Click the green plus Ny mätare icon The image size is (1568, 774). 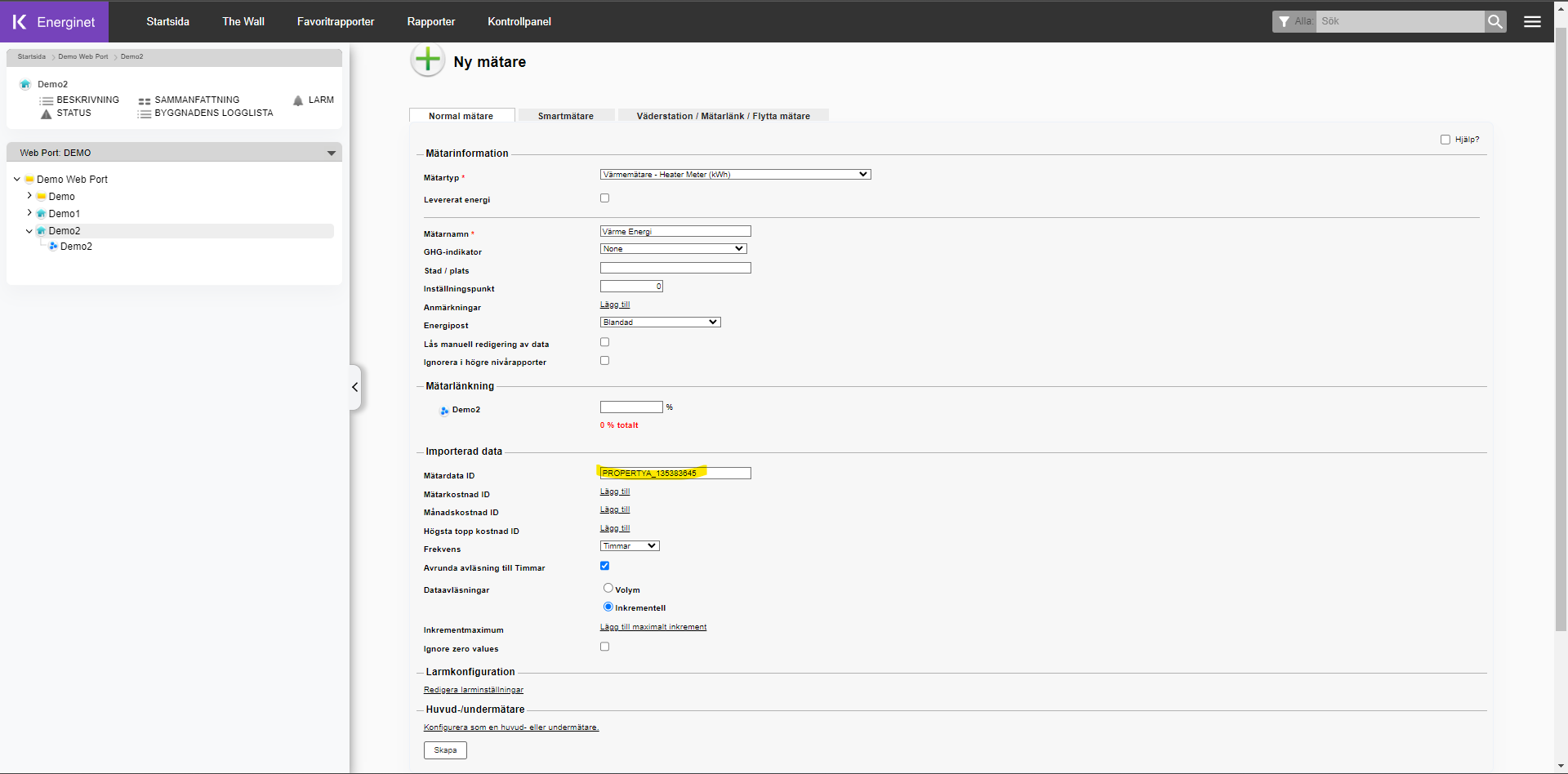[427, 60]
